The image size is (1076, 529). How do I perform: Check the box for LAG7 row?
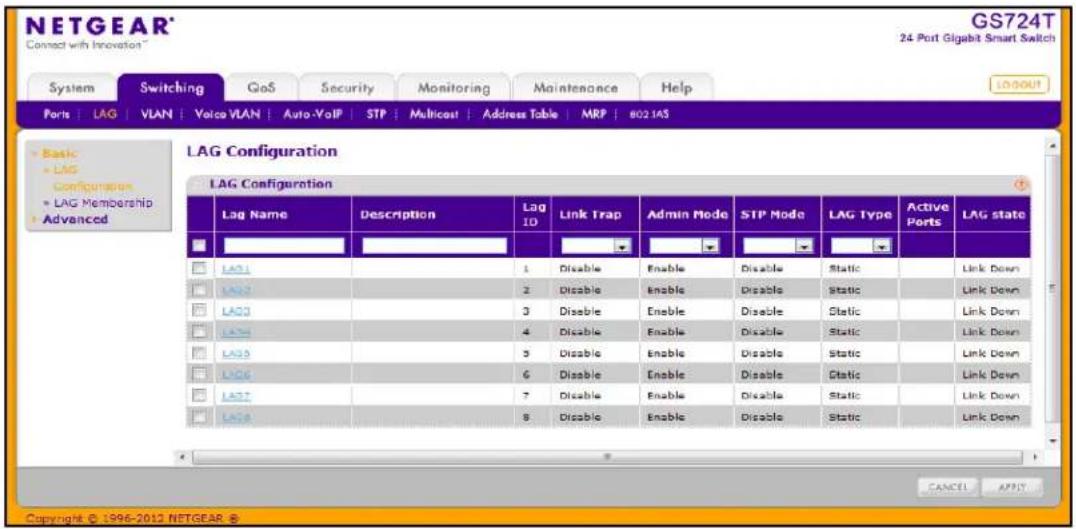pos(199,395)
